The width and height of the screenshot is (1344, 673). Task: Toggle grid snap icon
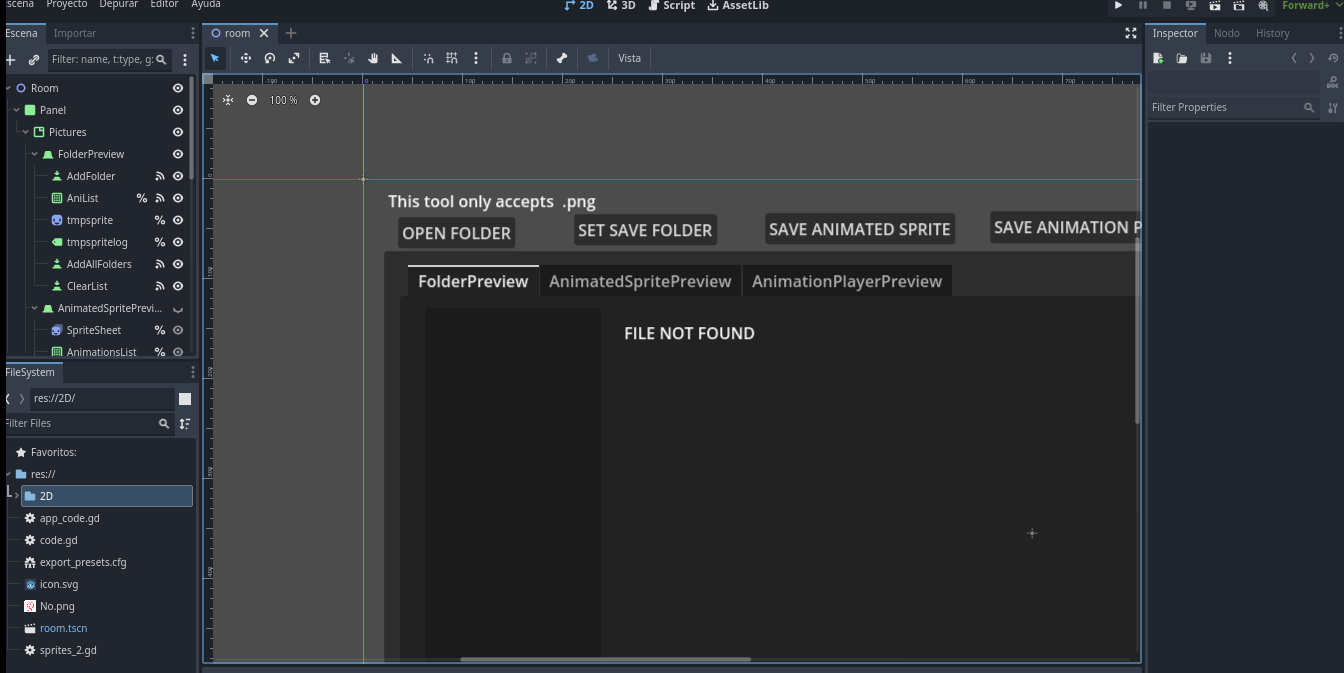452,58
